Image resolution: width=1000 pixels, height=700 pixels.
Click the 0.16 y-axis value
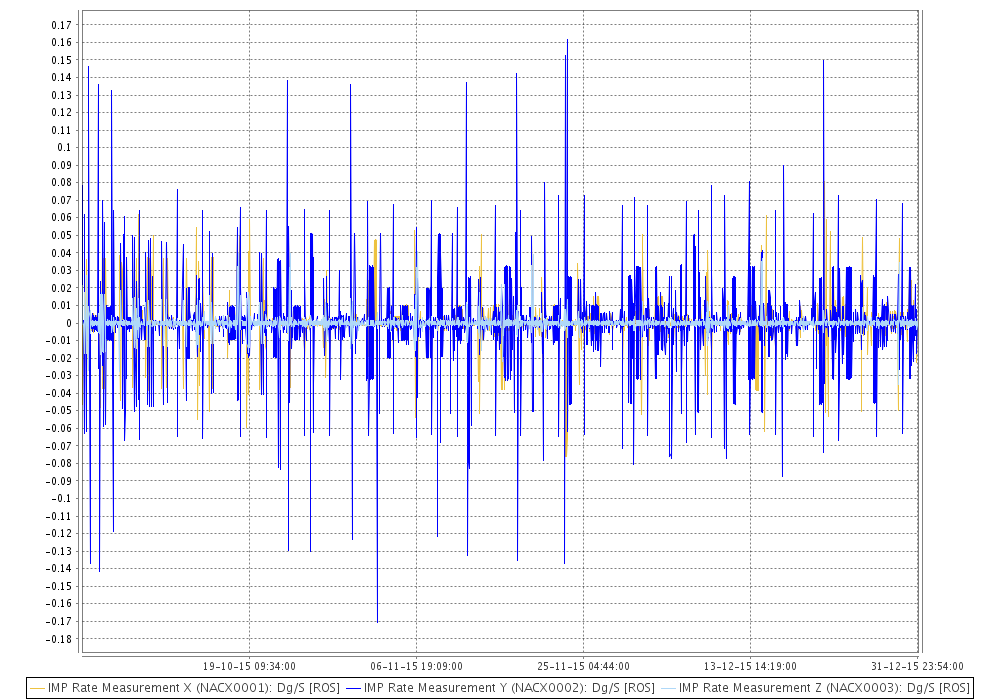(62, 42)
